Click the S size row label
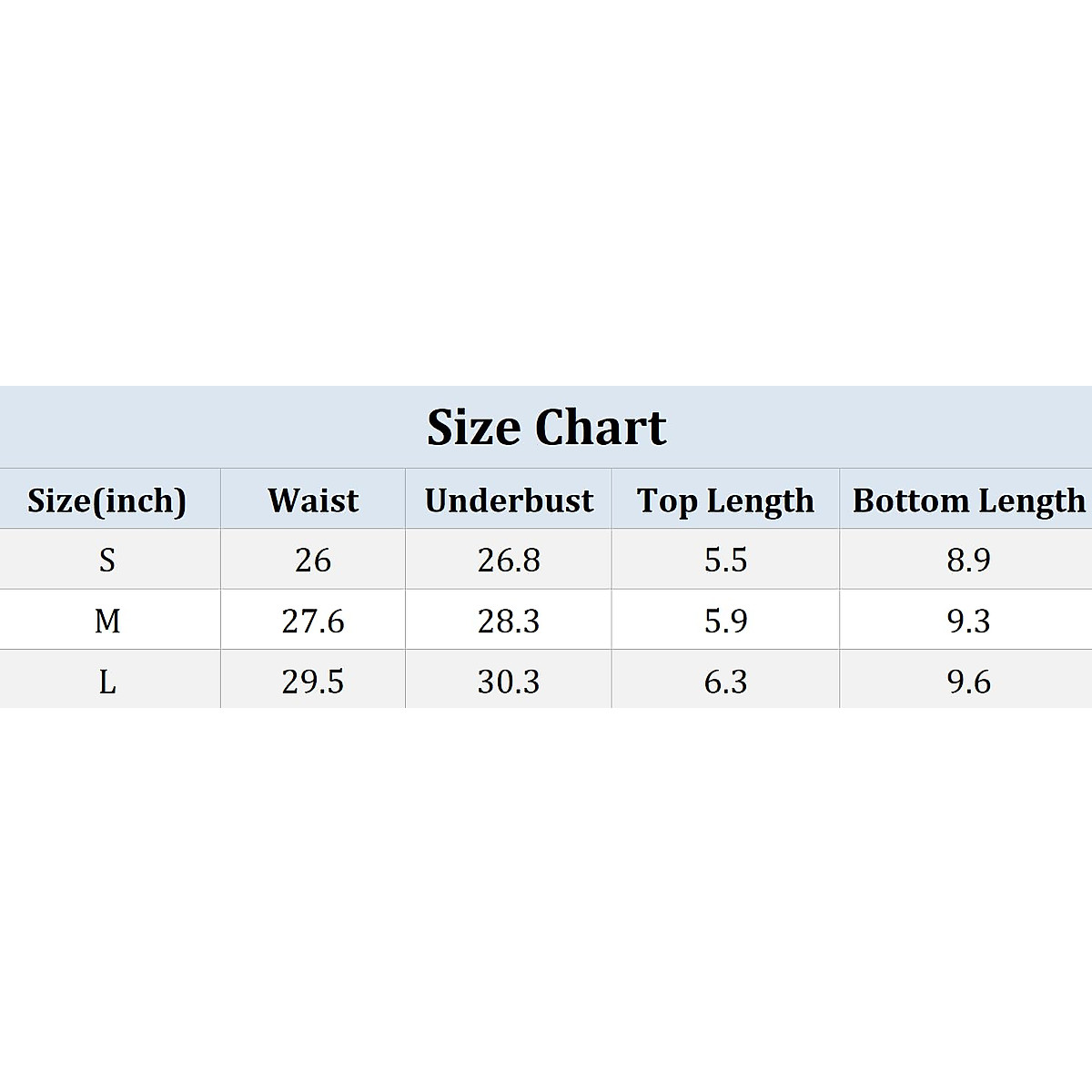Viewport: 1092px width, 1092px height. 107,560
